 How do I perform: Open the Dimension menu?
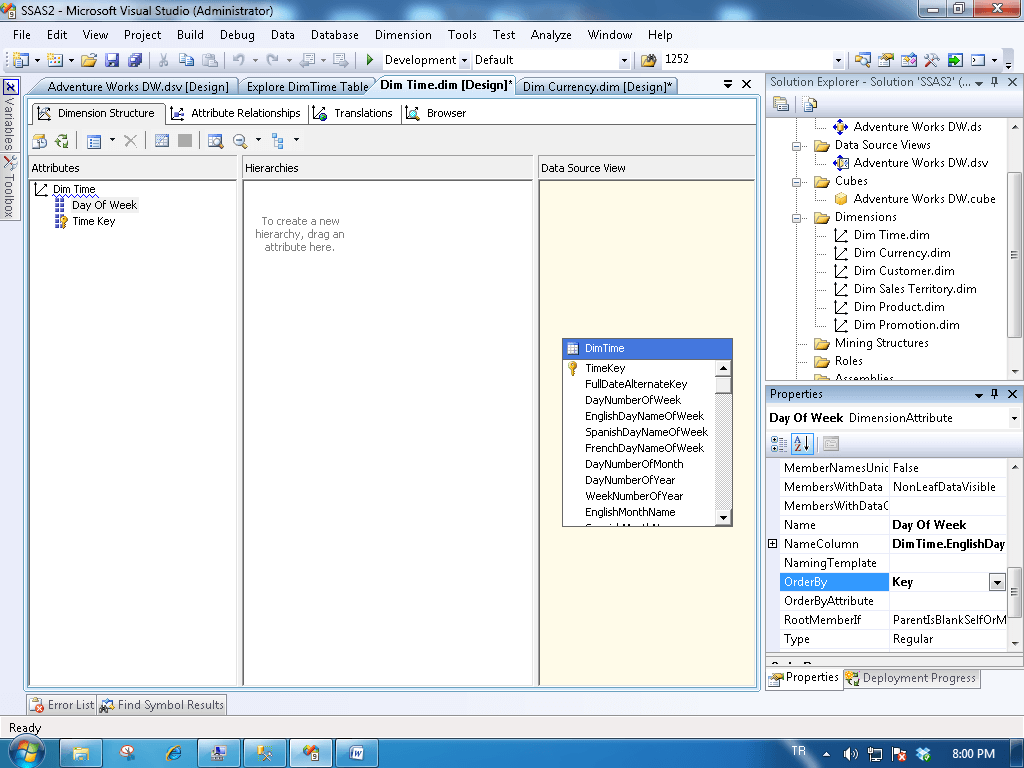coord(403,35)
